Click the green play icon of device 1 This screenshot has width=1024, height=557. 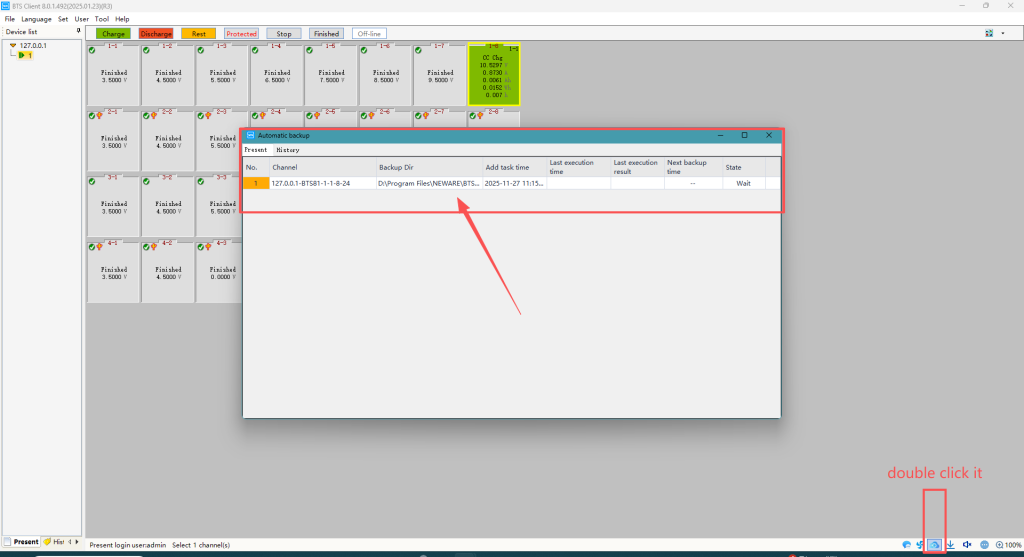(x=22, y=56)
